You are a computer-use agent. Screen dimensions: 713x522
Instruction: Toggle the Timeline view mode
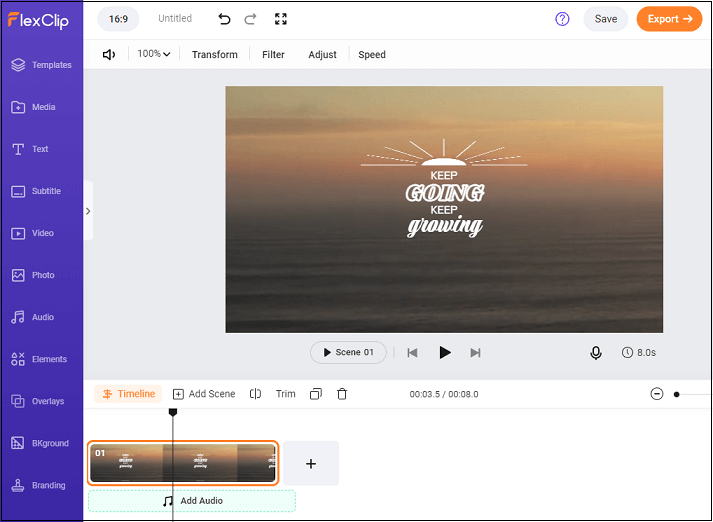pos(128,394)
